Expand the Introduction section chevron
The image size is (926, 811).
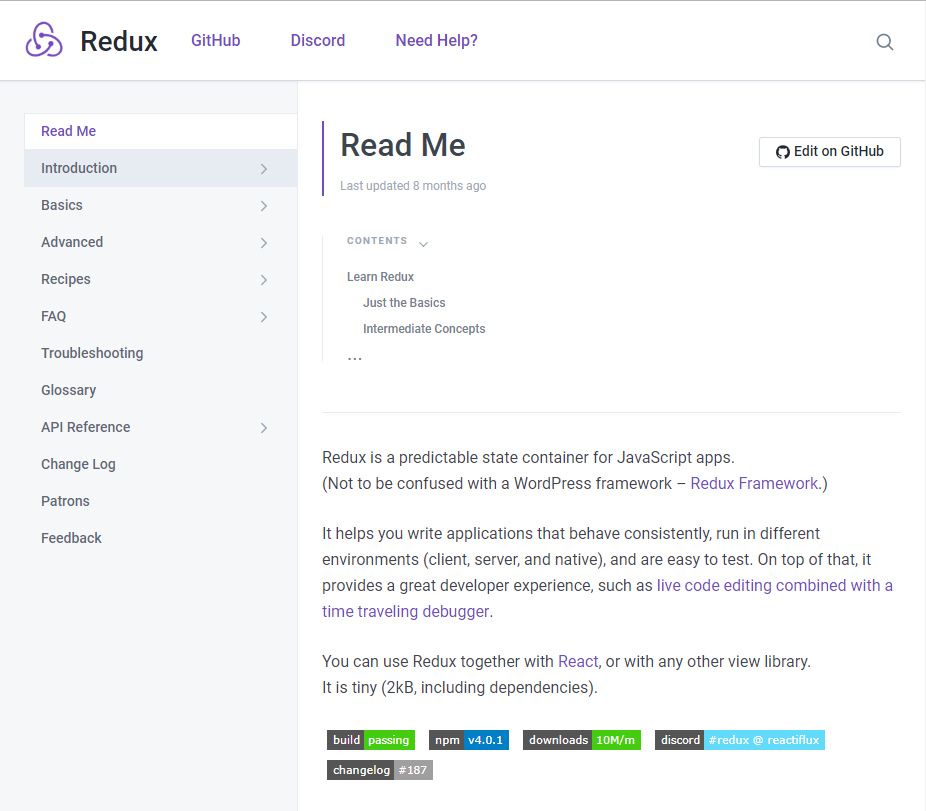tap(263, 169)
